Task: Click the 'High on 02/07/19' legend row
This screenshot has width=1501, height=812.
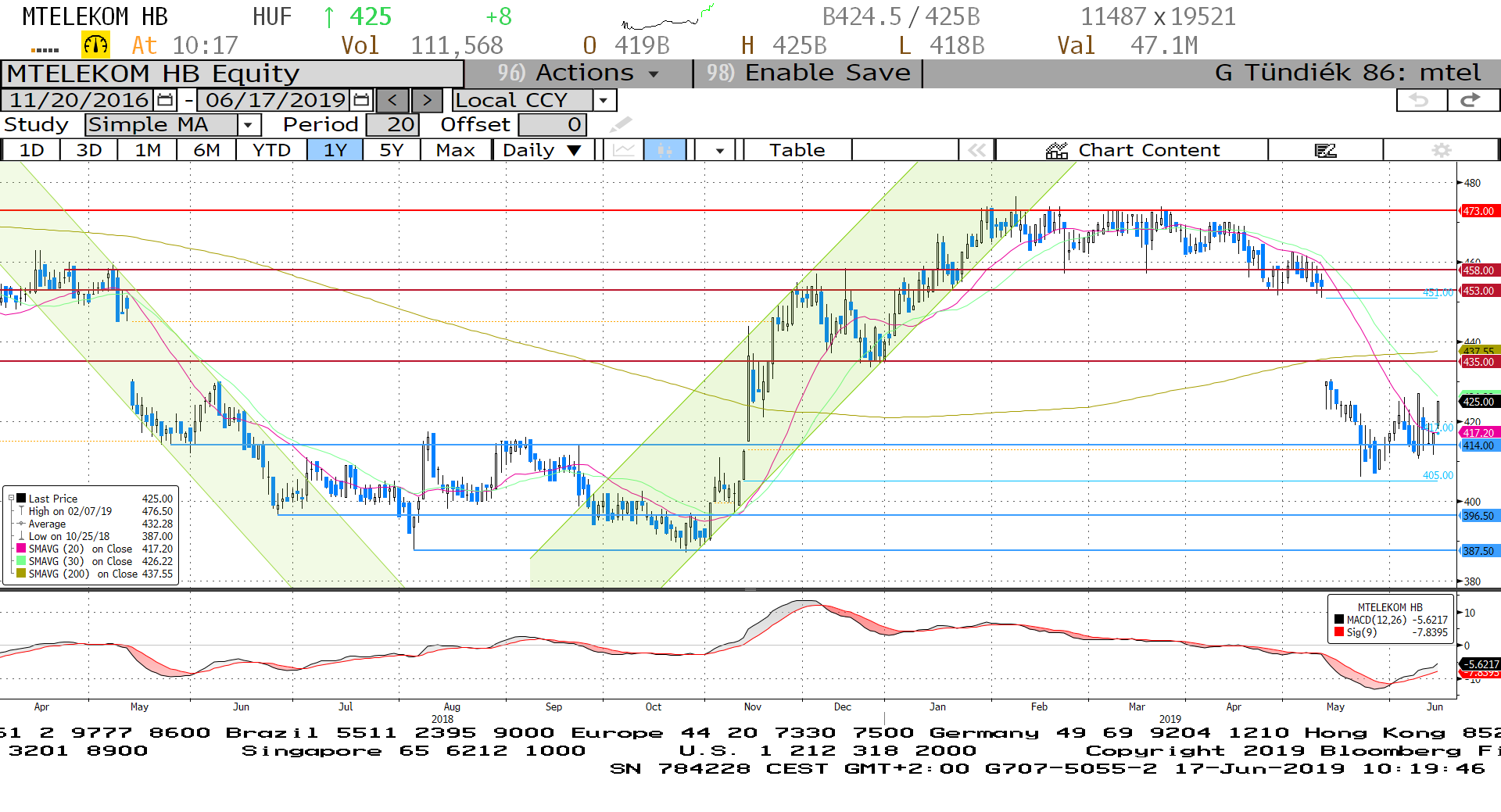Action: (94, 511)
